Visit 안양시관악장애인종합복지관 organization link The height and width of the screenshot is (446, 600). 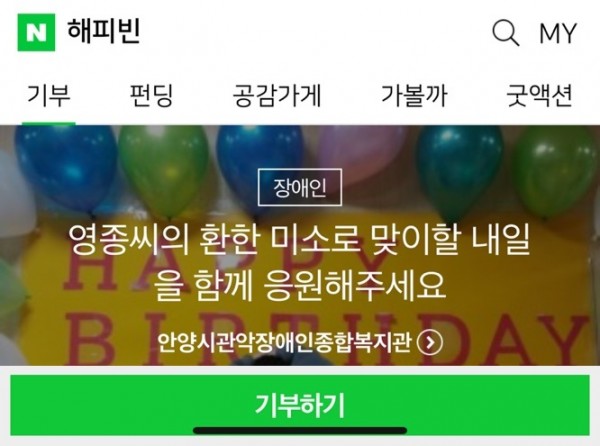pos(284,342)
